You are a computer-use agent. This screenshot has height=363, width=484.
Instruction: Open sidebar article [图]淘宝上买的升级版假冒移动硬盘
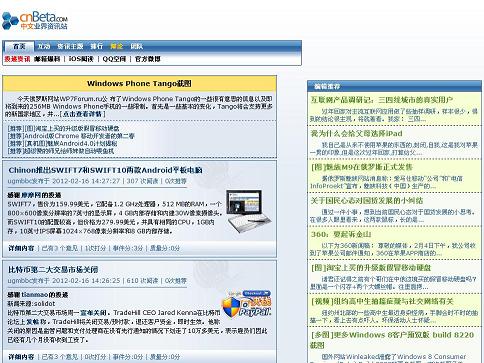(371, 268)
